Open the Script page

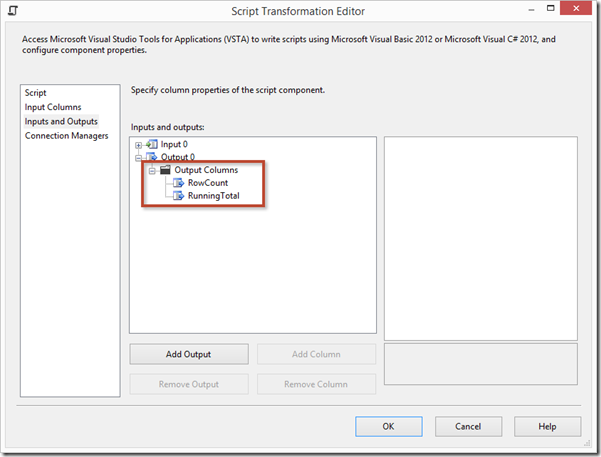point(36,93)
